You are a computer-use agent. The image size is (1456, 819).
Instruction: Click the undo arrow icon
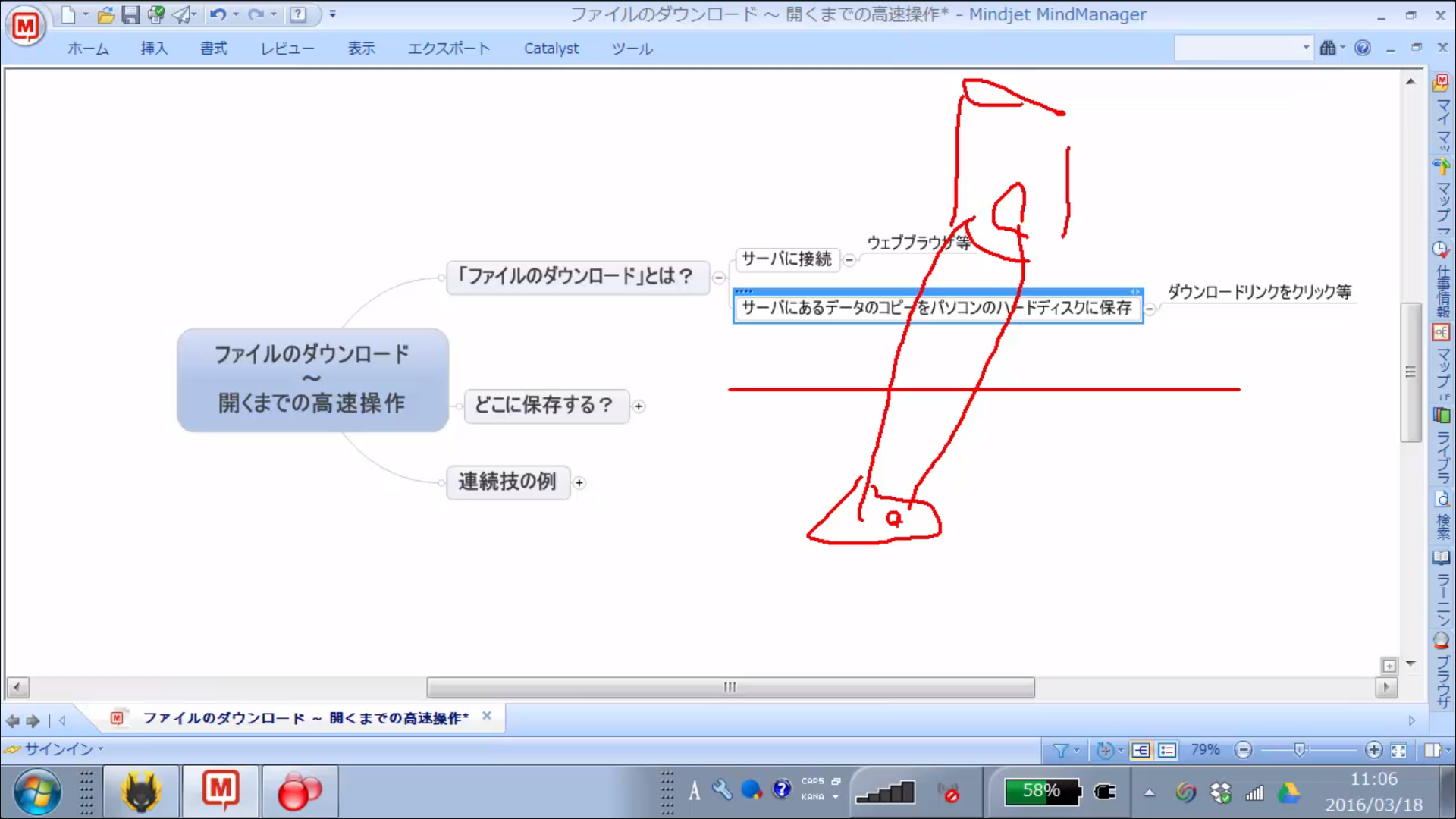point(218,14)
